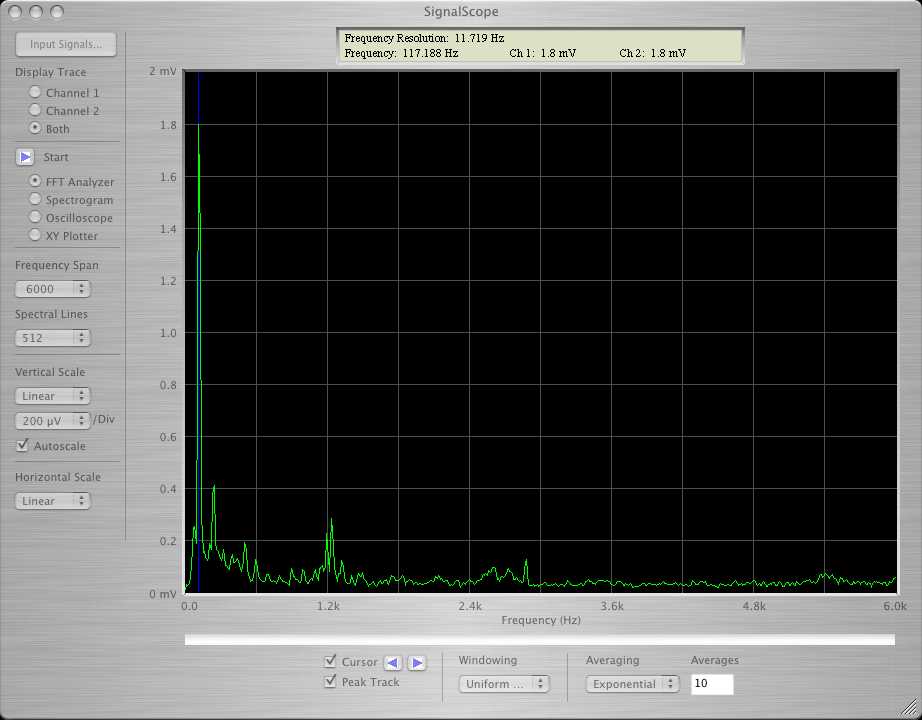Move cursor right with arrow button
The width and height of the screenshot is (922, 720).
[x=417, y=662]
